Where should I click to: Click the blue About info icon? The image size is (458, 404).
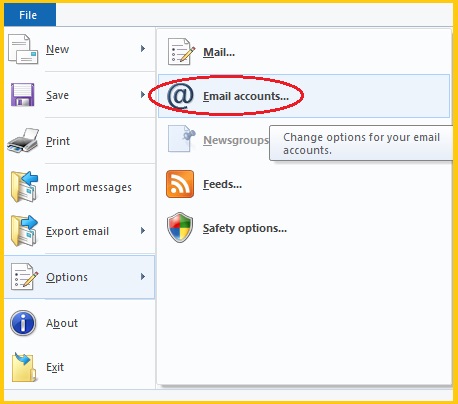[23, 323]
